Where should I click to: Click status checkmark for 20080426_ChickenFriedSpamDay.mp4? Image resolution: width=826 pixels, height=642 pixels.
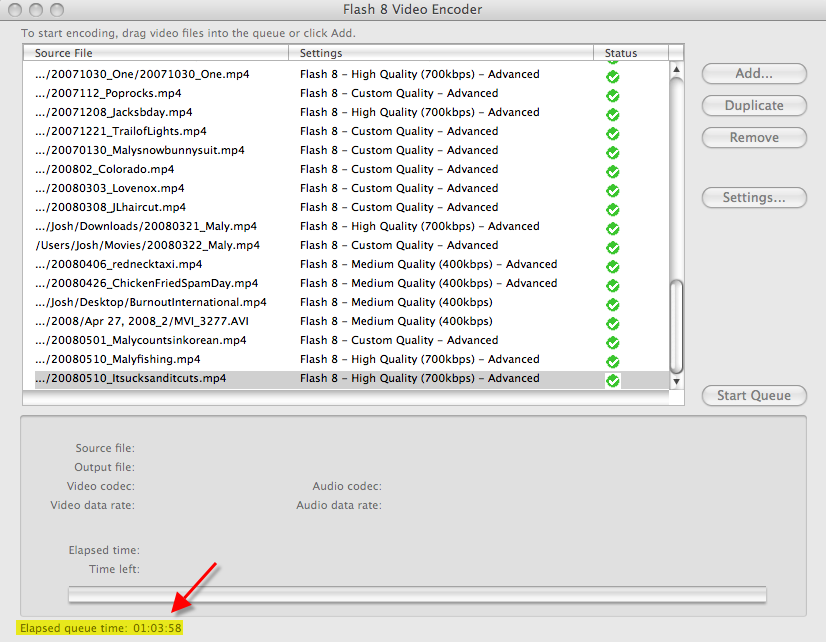(x=612, y=285)
